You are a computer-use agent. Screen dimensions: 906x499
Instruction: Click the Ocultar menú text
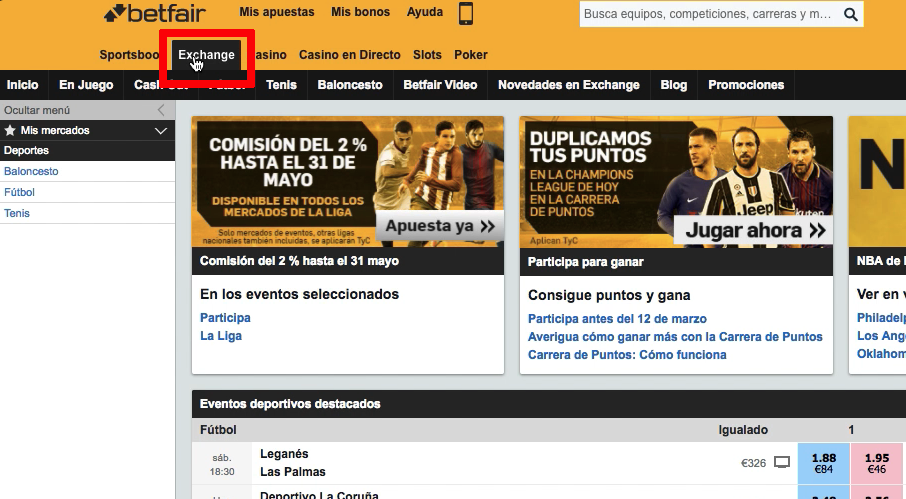point(37,110)
